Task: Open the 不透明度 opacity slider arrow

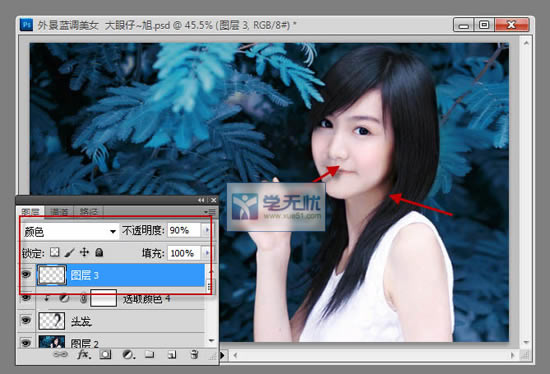Action: [207, 230]
